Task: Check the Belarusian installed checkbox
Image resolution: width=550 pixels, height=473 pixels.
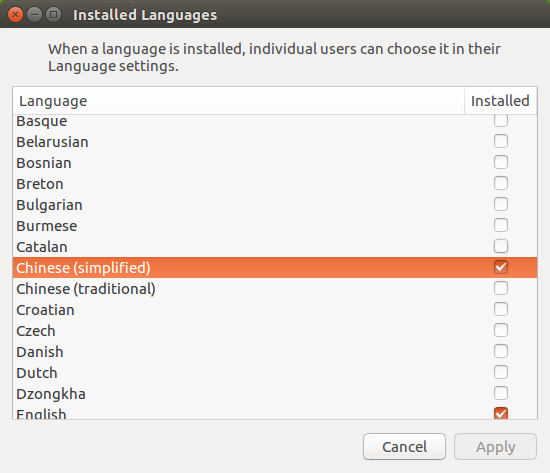Action: click(x=501, y=141)
